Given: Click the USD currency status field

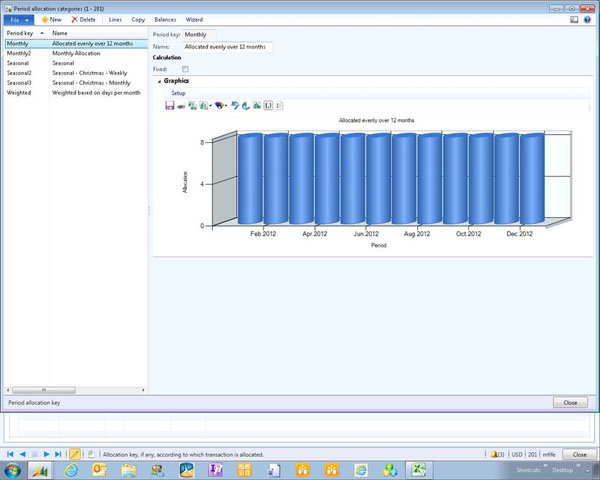Looking at the screenshot, I should pyautogui.click(x=517, y=454).
